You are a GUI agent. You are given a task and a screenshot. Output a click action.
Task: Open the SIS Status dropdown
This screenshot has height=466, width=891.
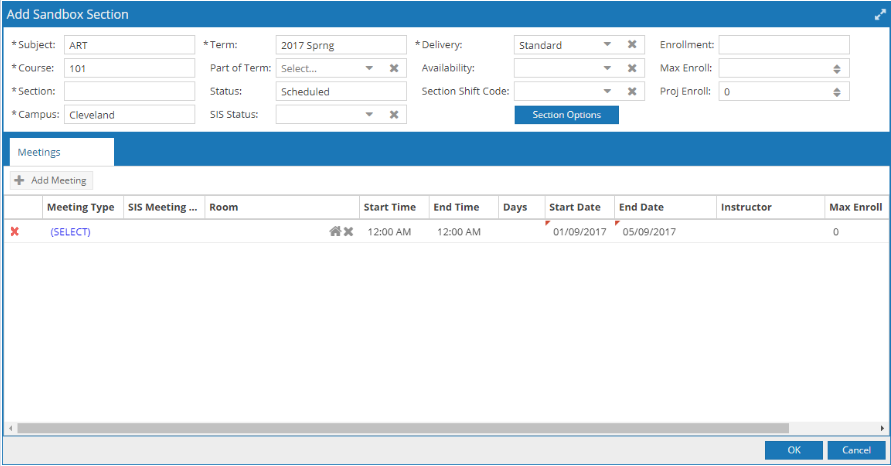click(x=369, y=115)
